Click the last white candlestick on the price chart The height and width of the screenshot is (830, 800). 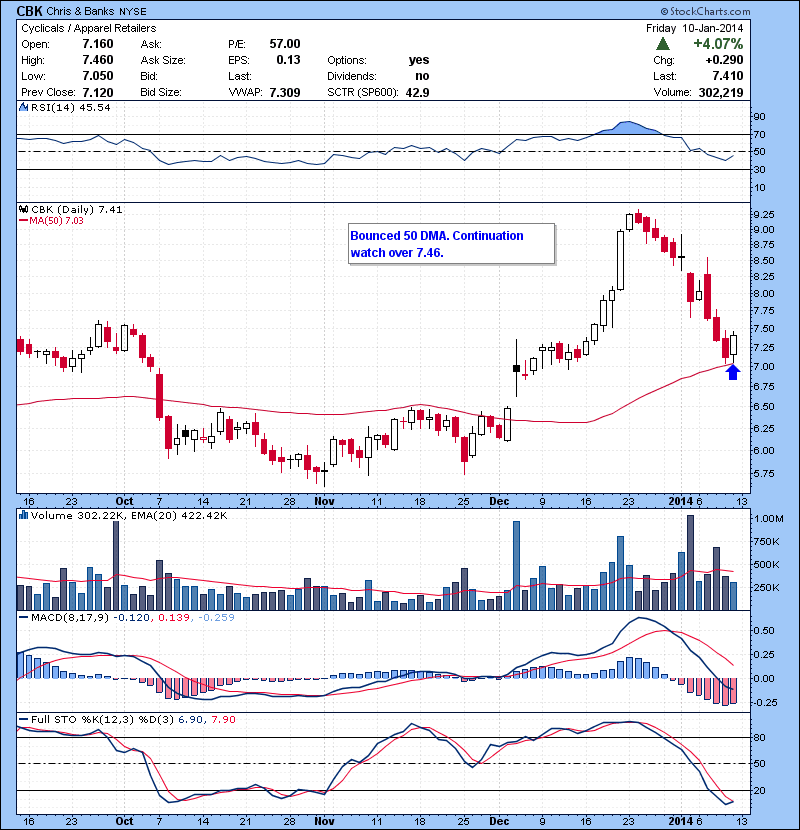733,345
